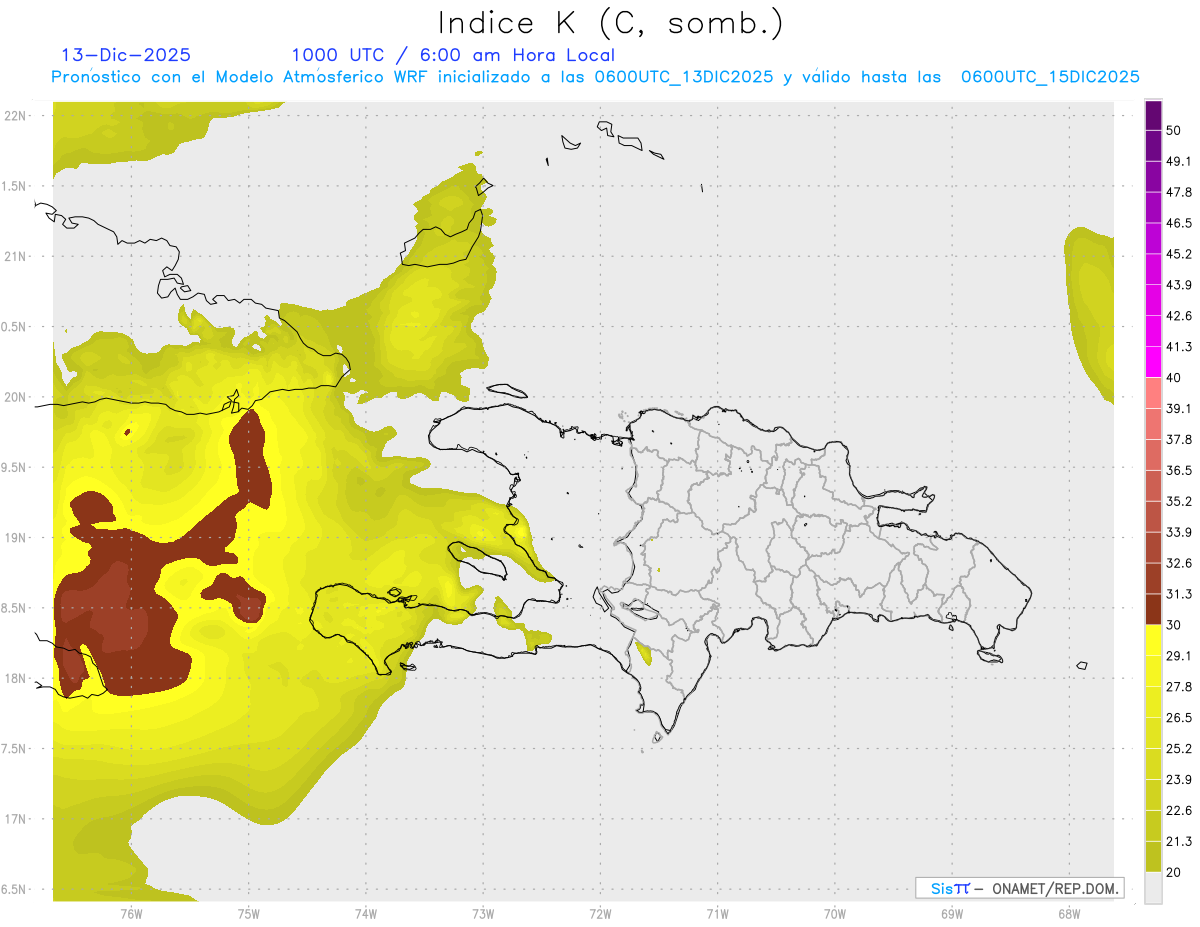
Task: Click the legend value "23.9"
Action: pyautogui.click(x=1179, y=779)
